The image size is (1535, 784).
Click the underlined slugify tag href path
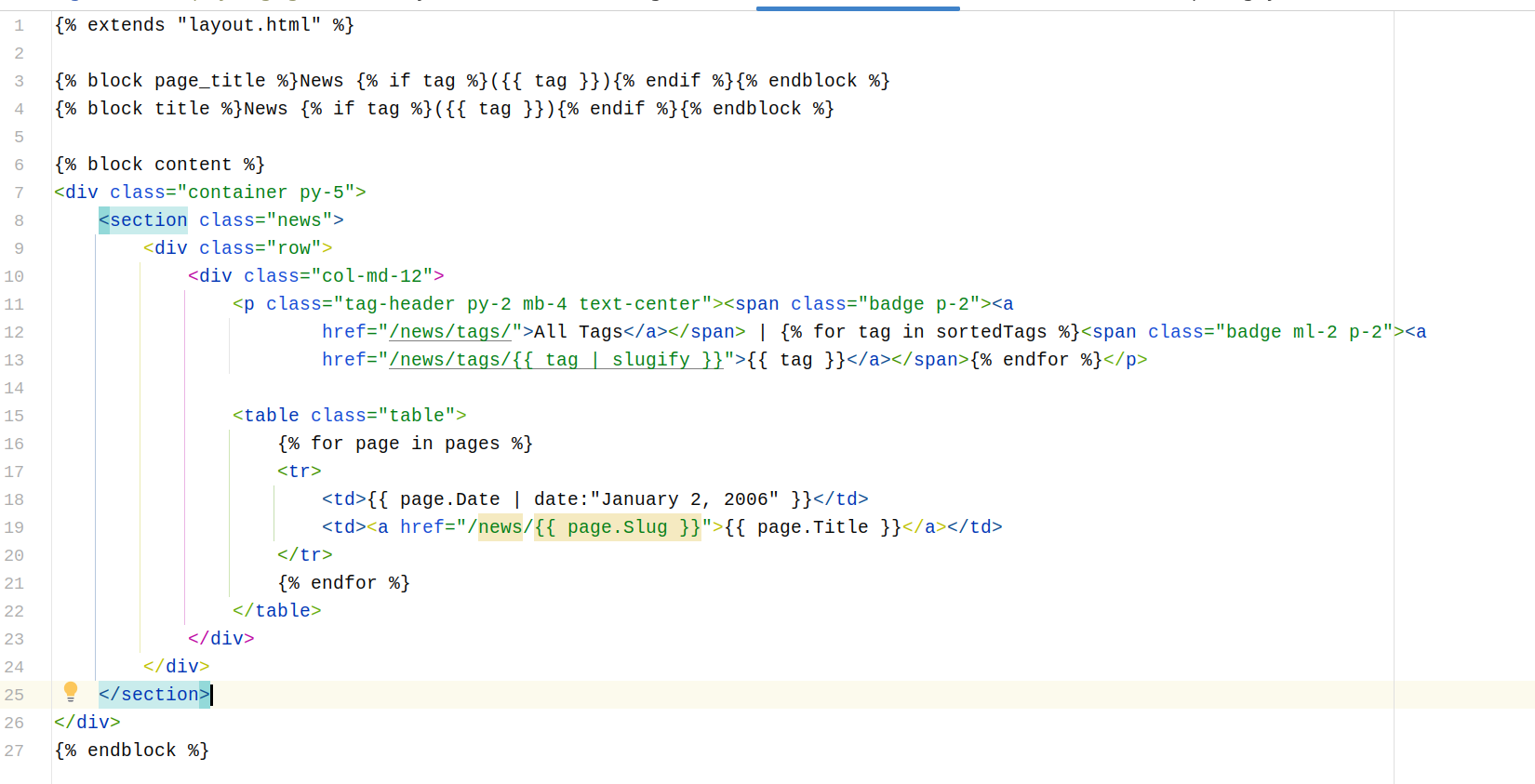[x=555, y=360]
